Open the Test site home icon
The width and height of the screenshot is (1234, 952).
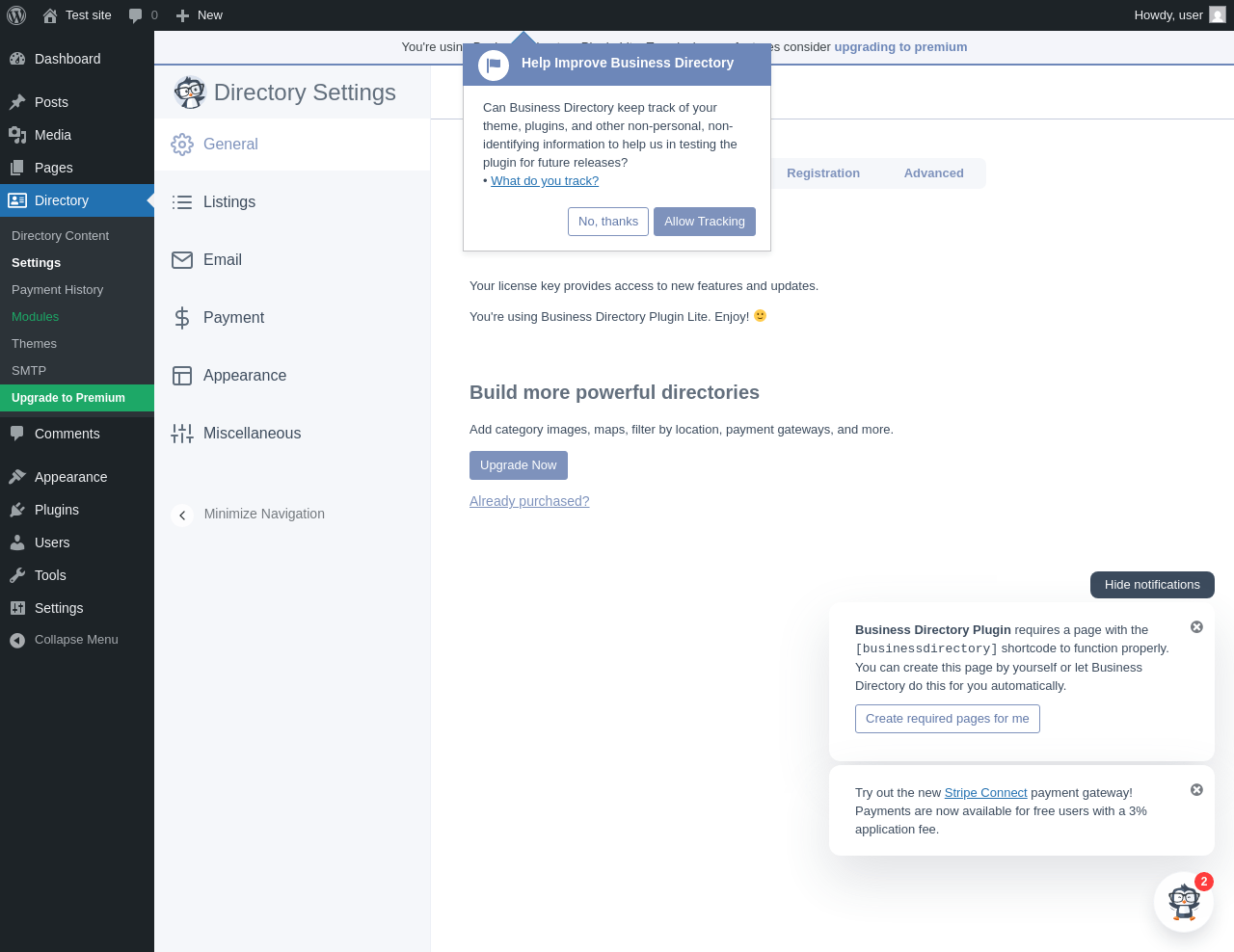[50, 15]
